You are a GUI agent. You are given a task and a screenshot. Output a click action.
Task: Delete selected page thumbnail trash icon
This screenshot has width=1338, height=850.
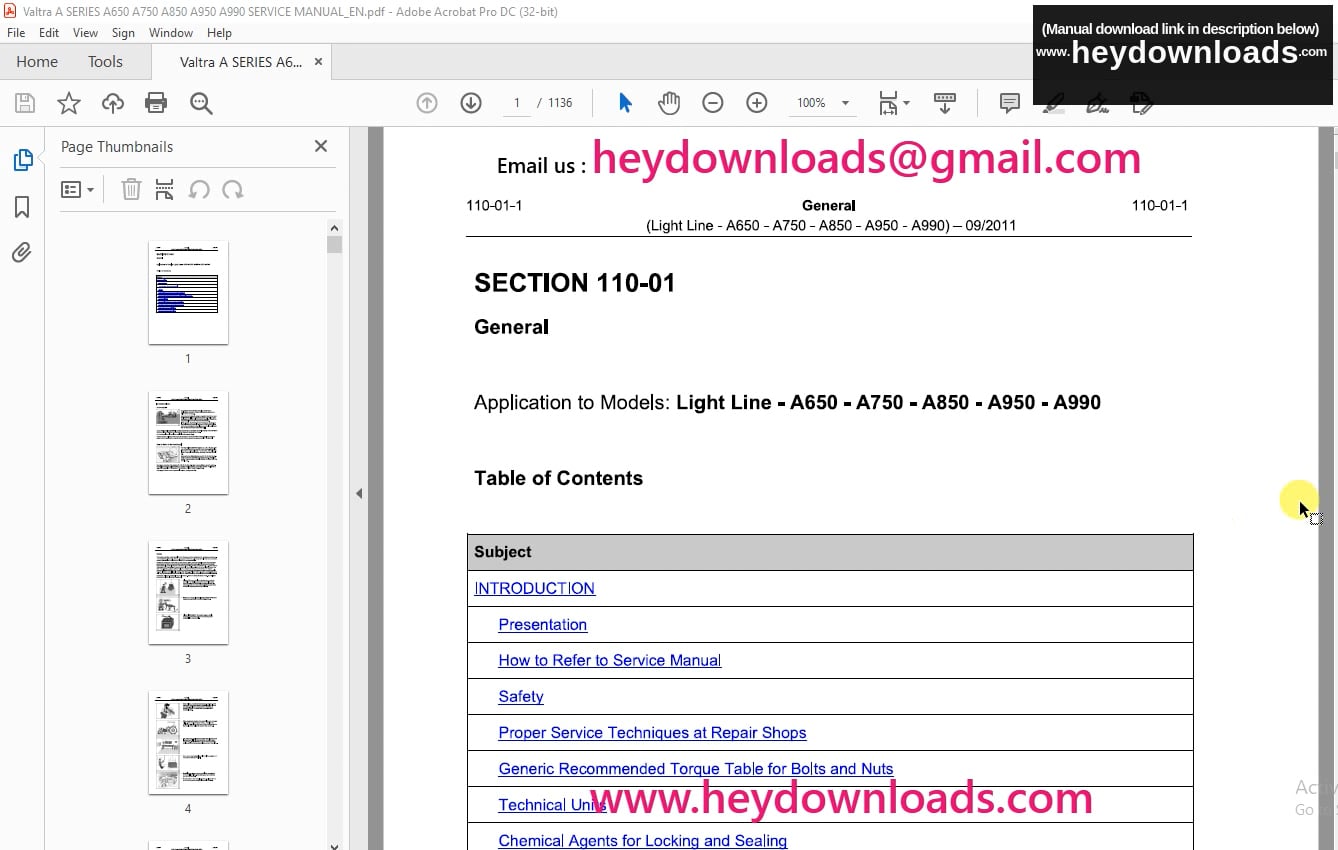tap(131, 189)
